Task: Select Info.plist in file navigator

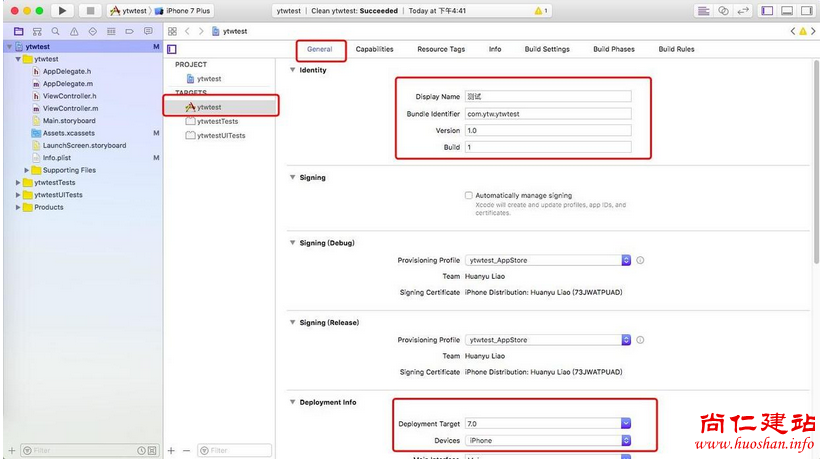Action: (x=56, y=158)
